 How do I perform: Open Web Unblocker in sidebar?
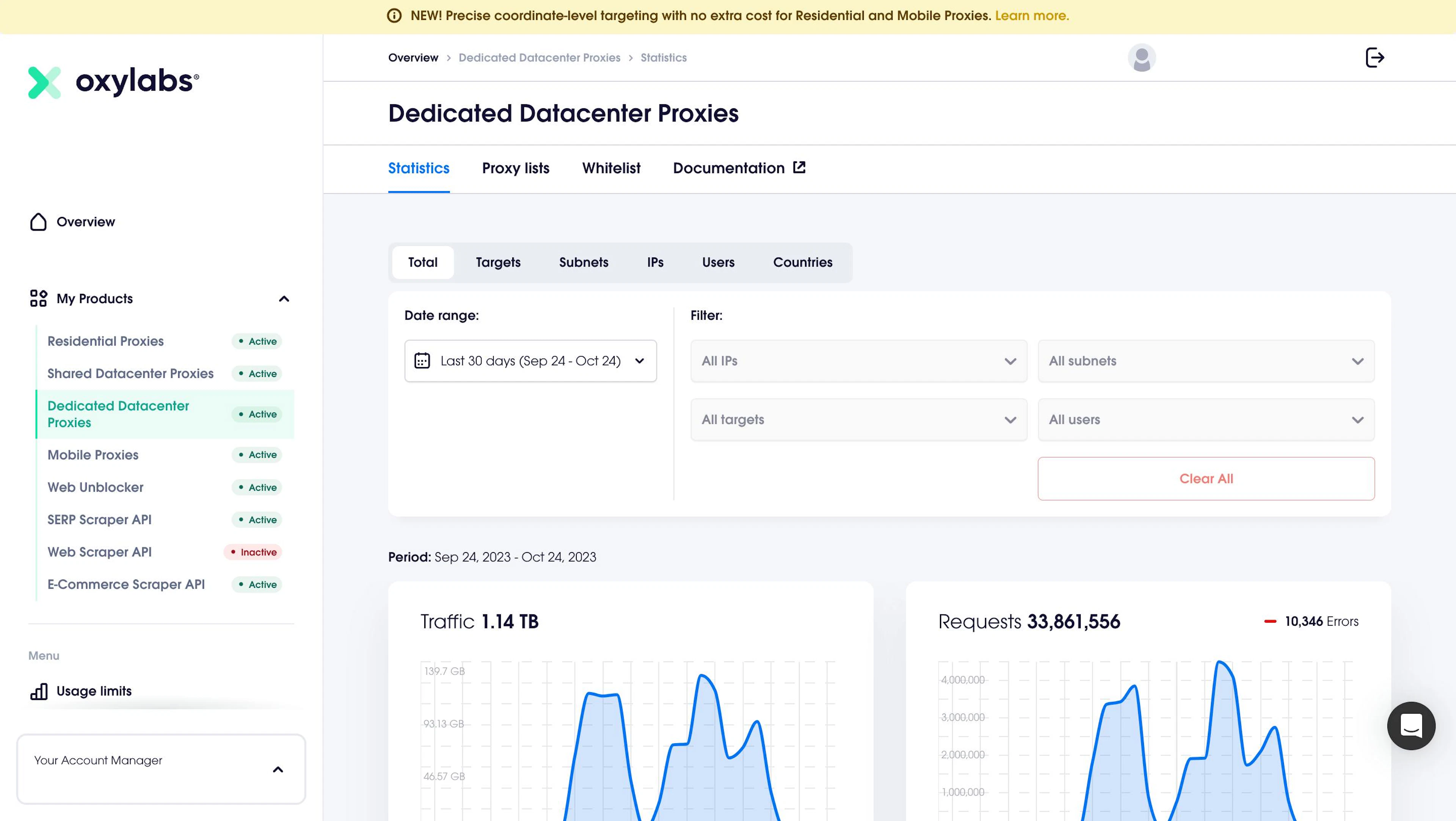click(96, 487)
